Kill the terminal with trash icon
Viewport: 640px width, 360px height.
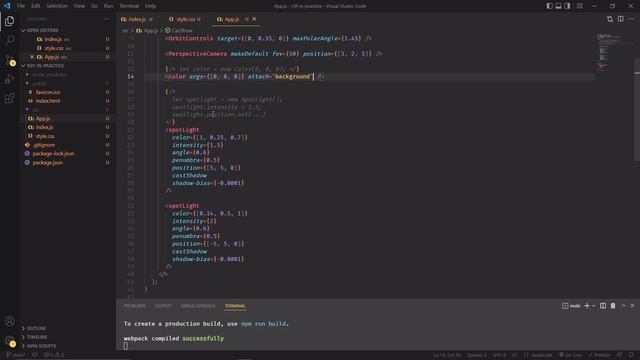coord(613,306)
